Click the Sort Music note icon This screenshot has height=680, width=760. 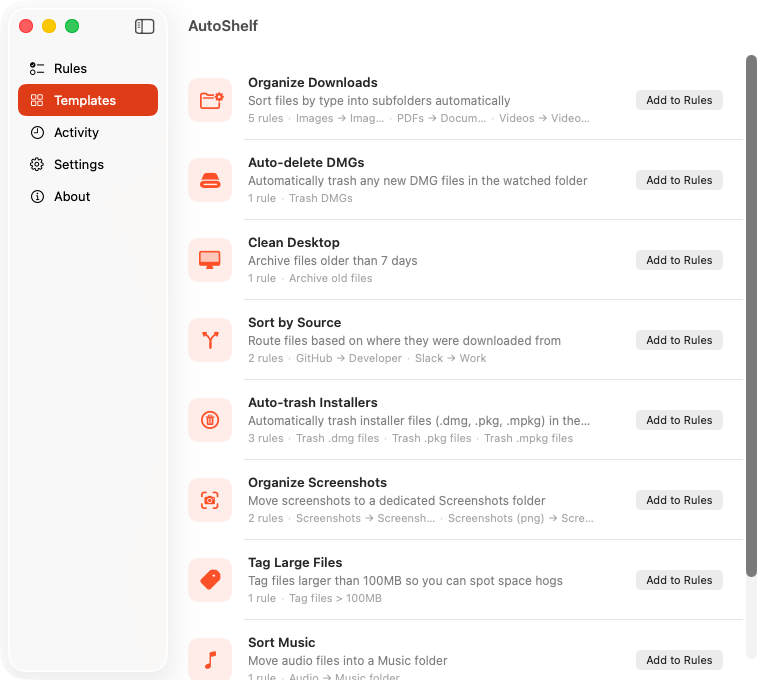tap(210, 659)
